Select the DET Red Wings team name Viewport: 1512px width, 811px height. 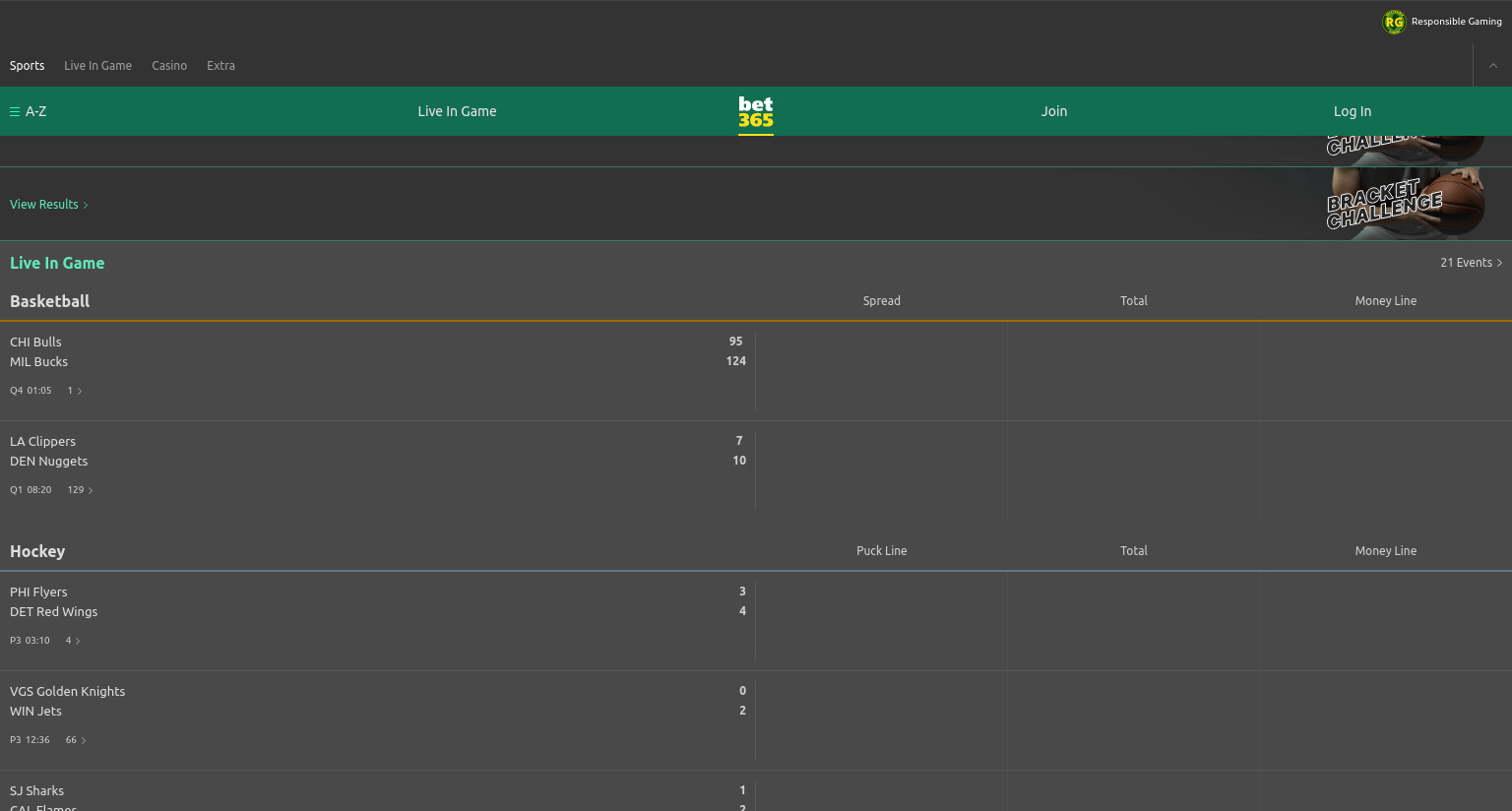pos(54,612)
